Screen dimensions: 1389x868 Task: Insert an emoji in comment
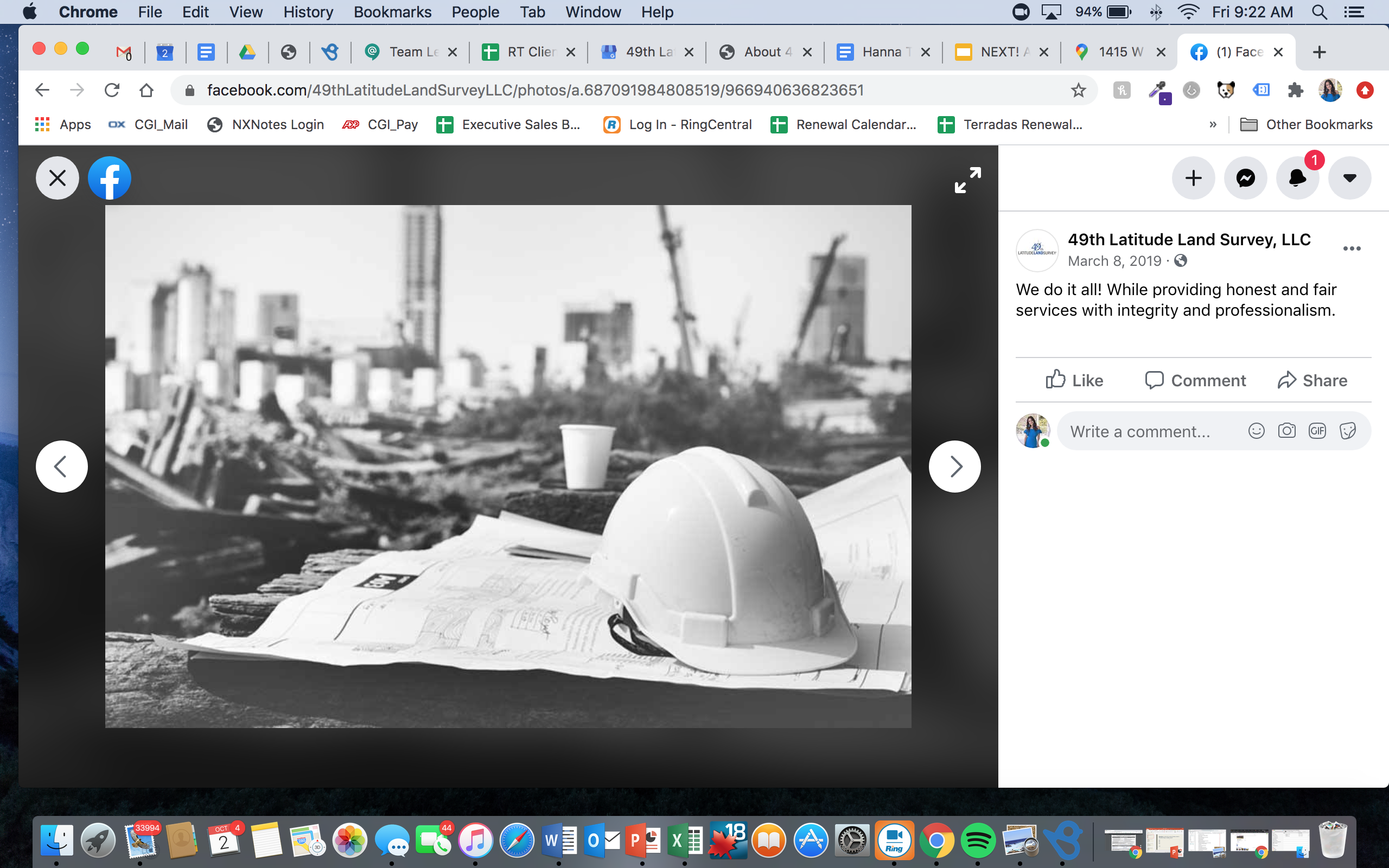click(1257, 431)
